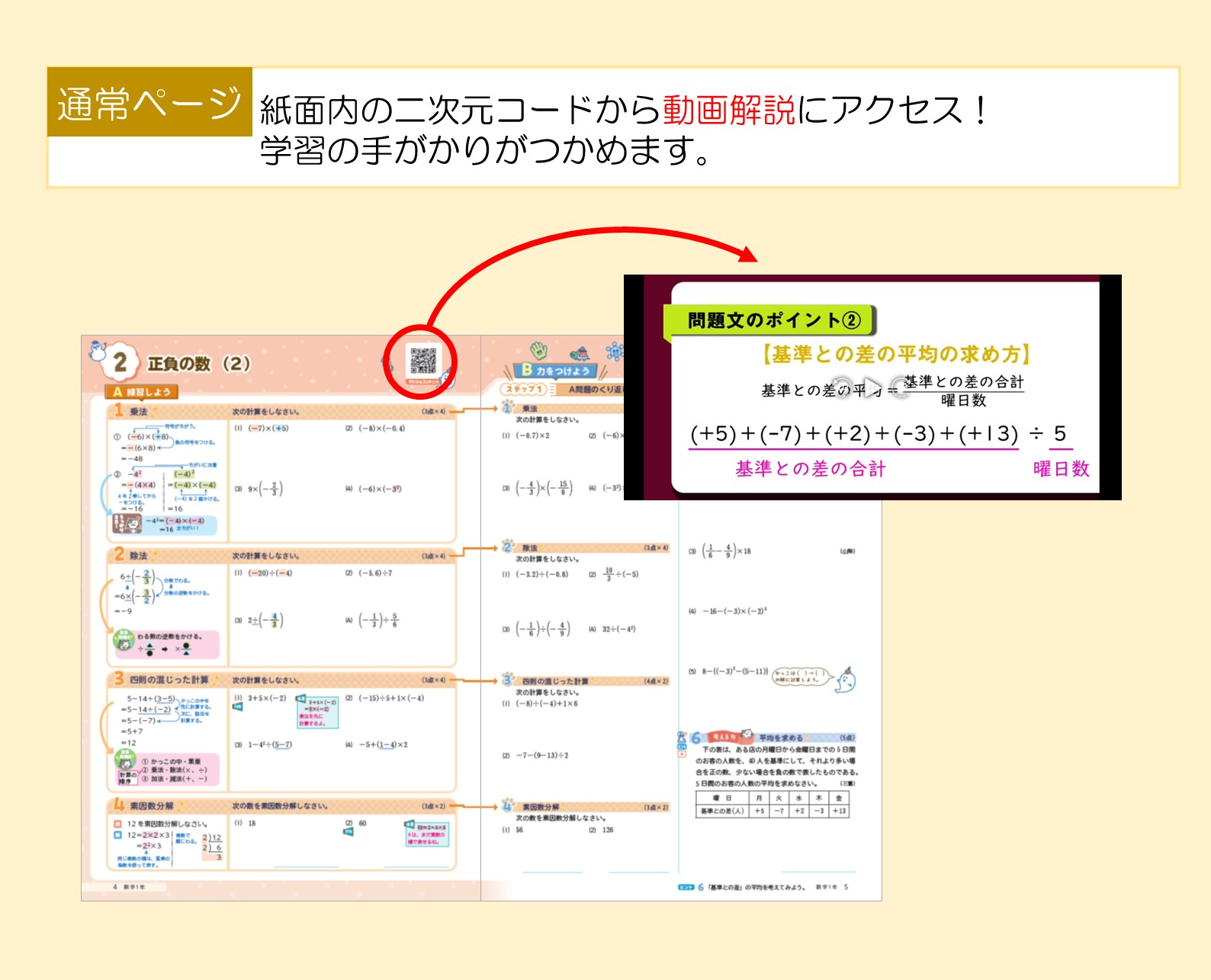The width and height of the screenshot is (1211, 980).
Task: Click the 考える力 badge on problem 6
Action: point(722,737)
